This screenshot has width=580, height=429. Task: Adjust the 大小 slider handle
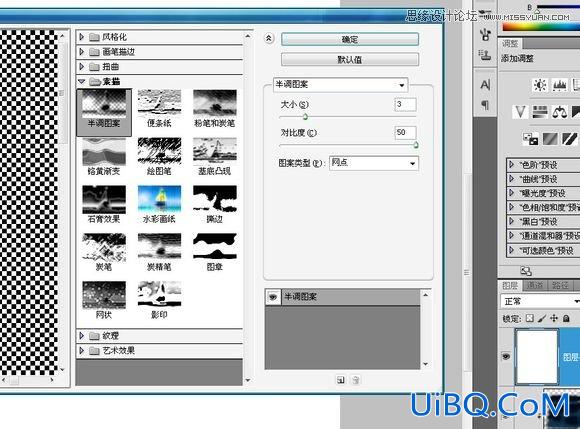pos(305,117)
